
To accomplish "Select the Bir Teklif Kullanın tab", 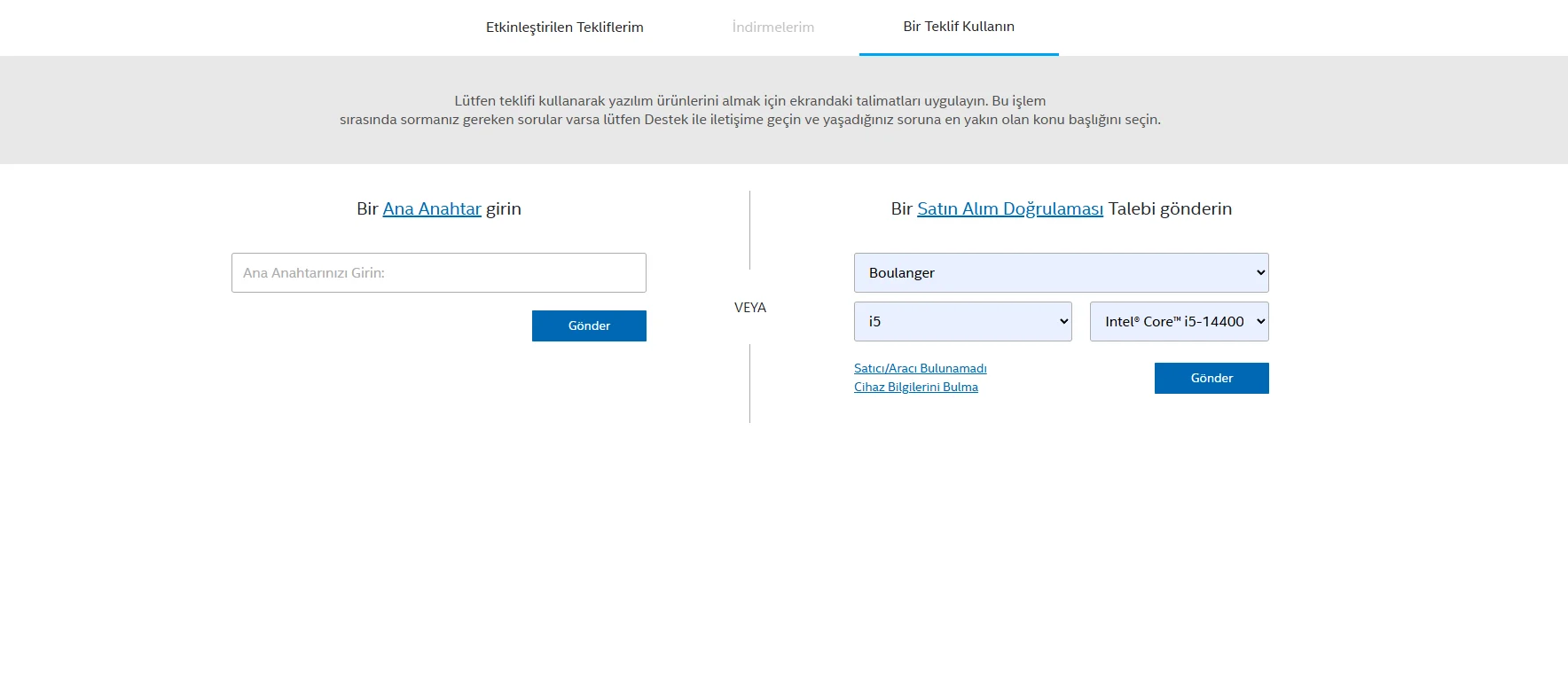I will coord(959,27).
